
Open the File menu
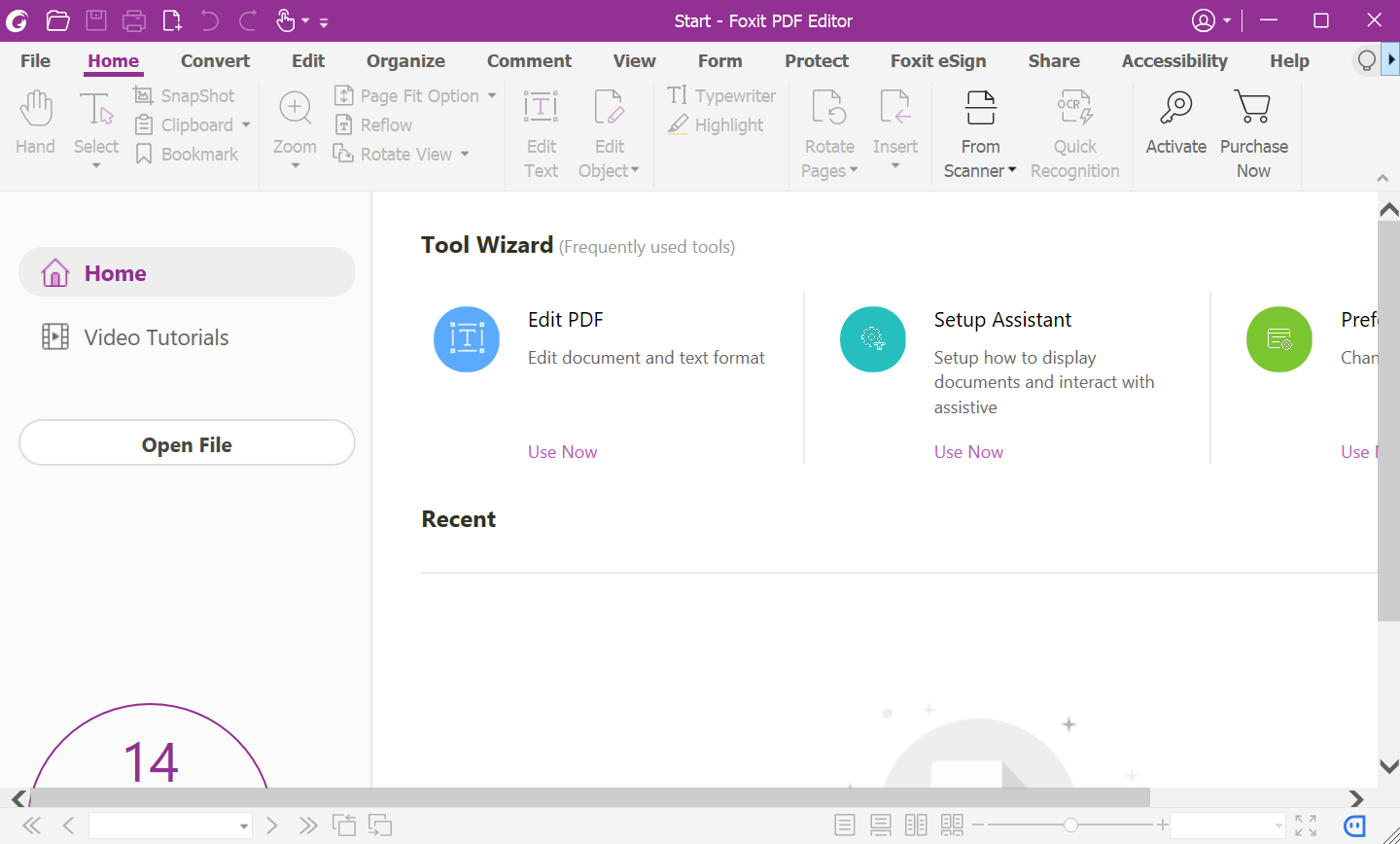coord(35,60)
